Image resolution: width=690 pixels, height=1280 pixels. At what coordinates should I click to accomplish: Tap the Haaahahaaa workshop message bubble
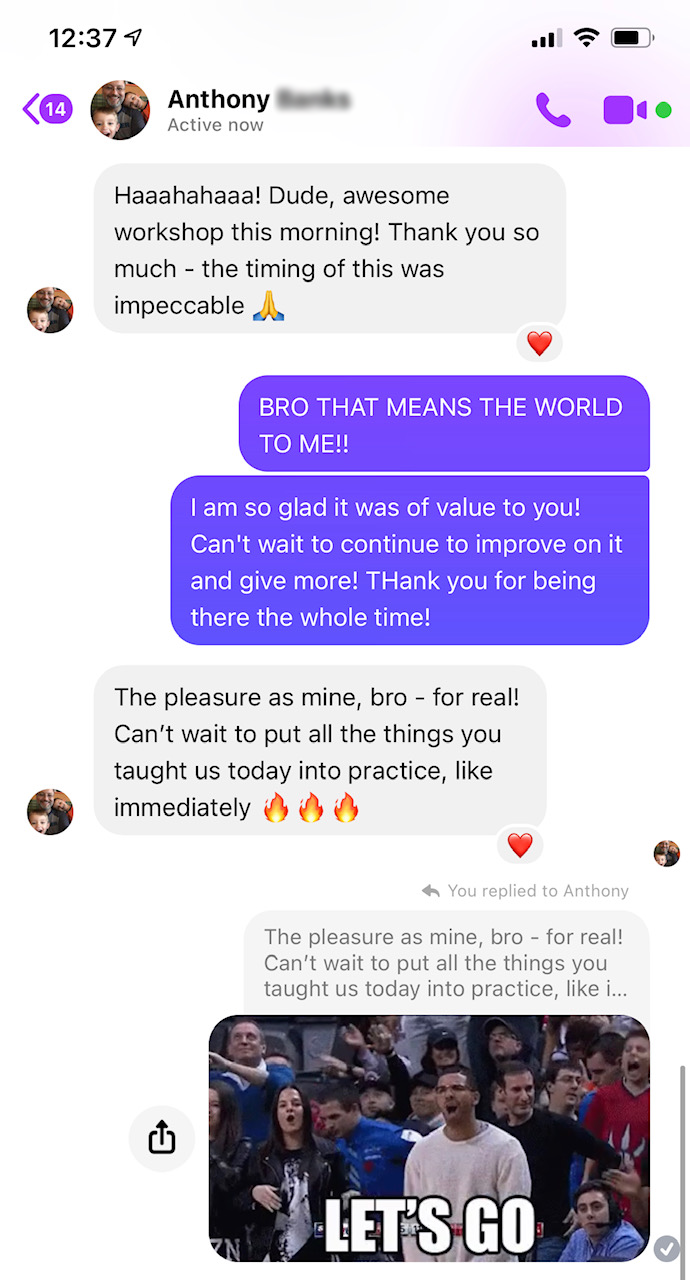(330, 249)
